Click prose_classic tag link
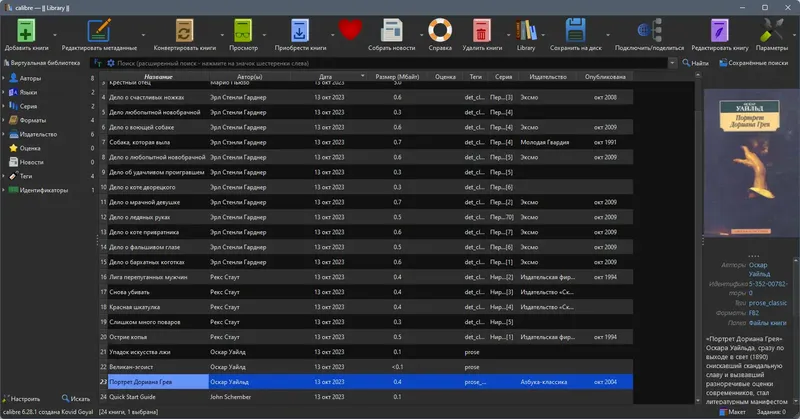 click(767, 303)
